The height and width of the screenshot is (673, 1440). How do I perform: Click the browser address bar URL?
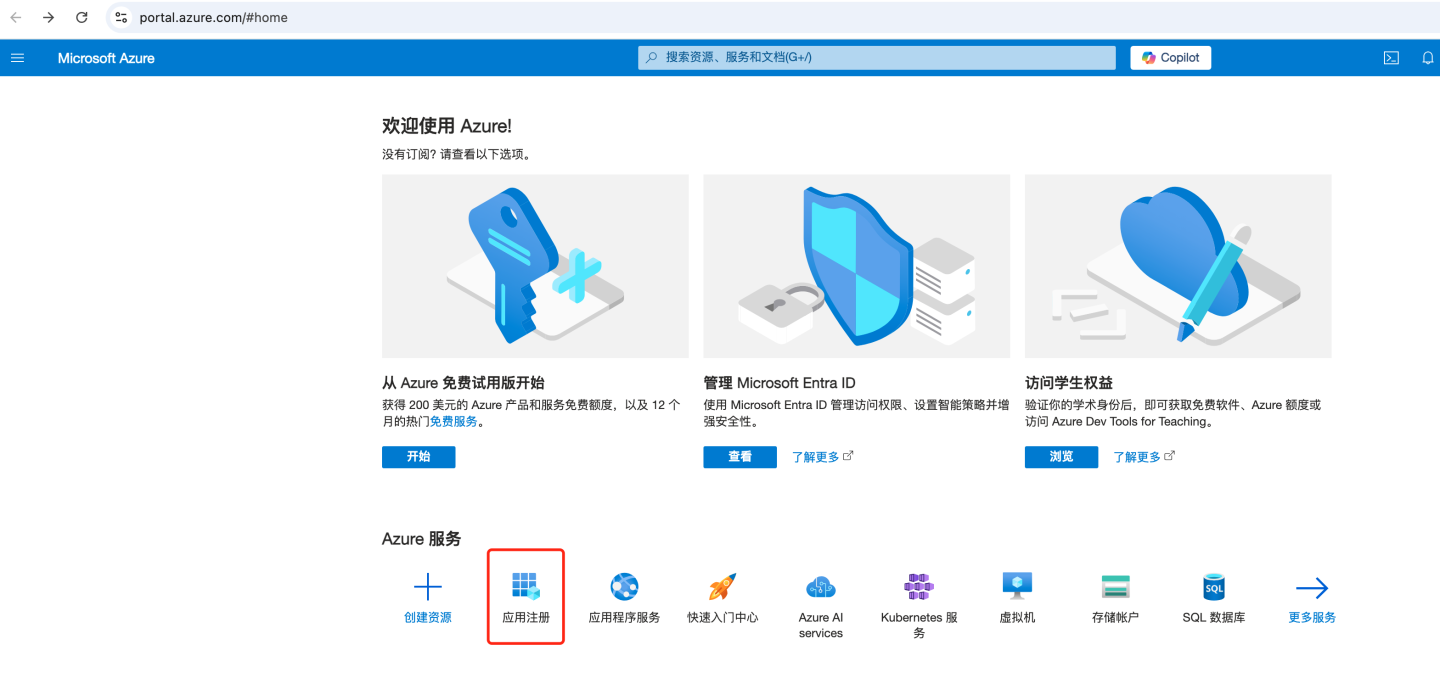click(214, 17)
